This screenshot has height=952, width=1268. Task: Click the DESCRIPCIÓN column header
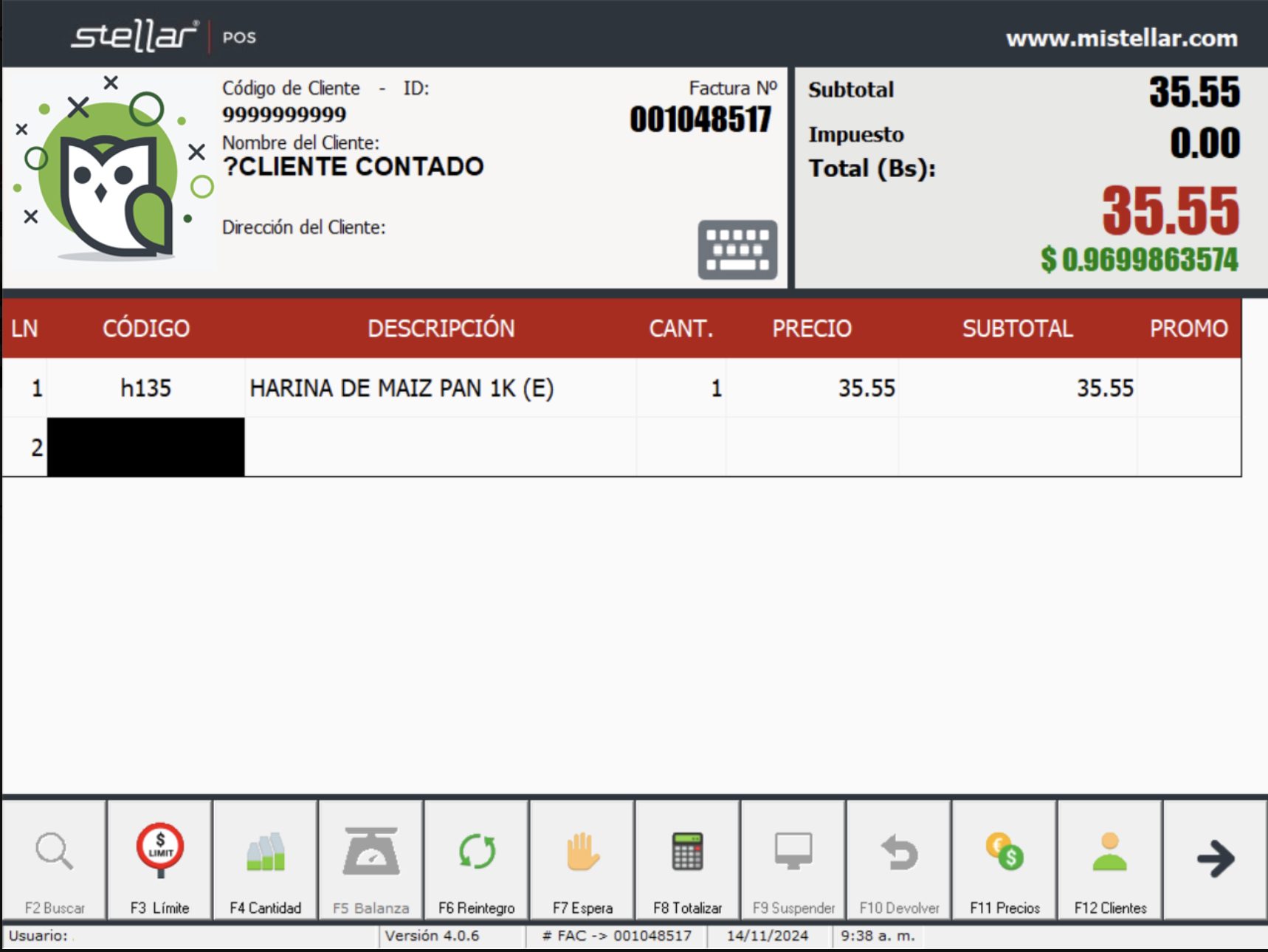(x=441, y=328)
